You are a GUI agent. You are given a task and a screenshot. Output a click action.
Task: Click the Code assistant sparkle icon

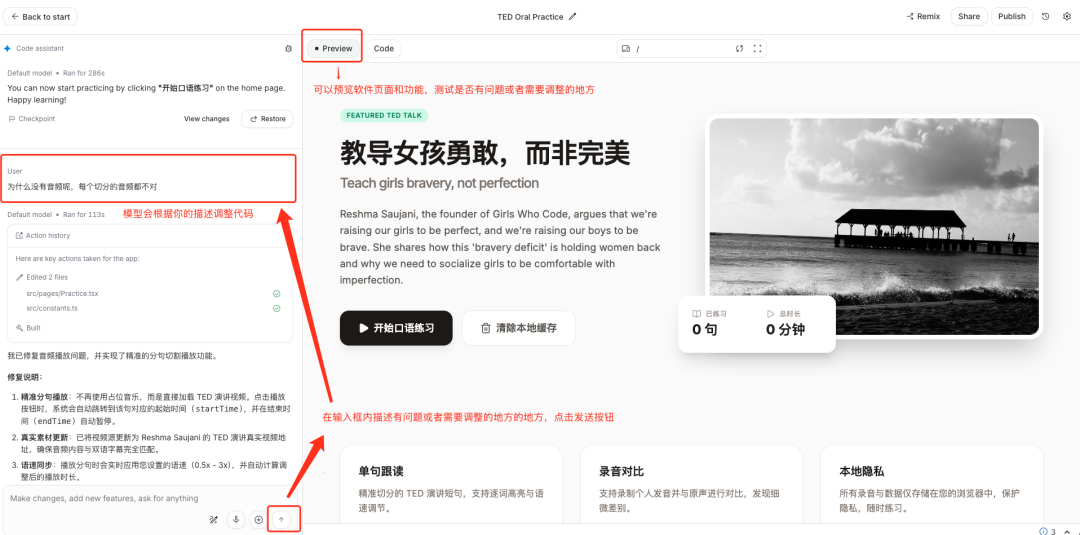[x=8, y=49]
